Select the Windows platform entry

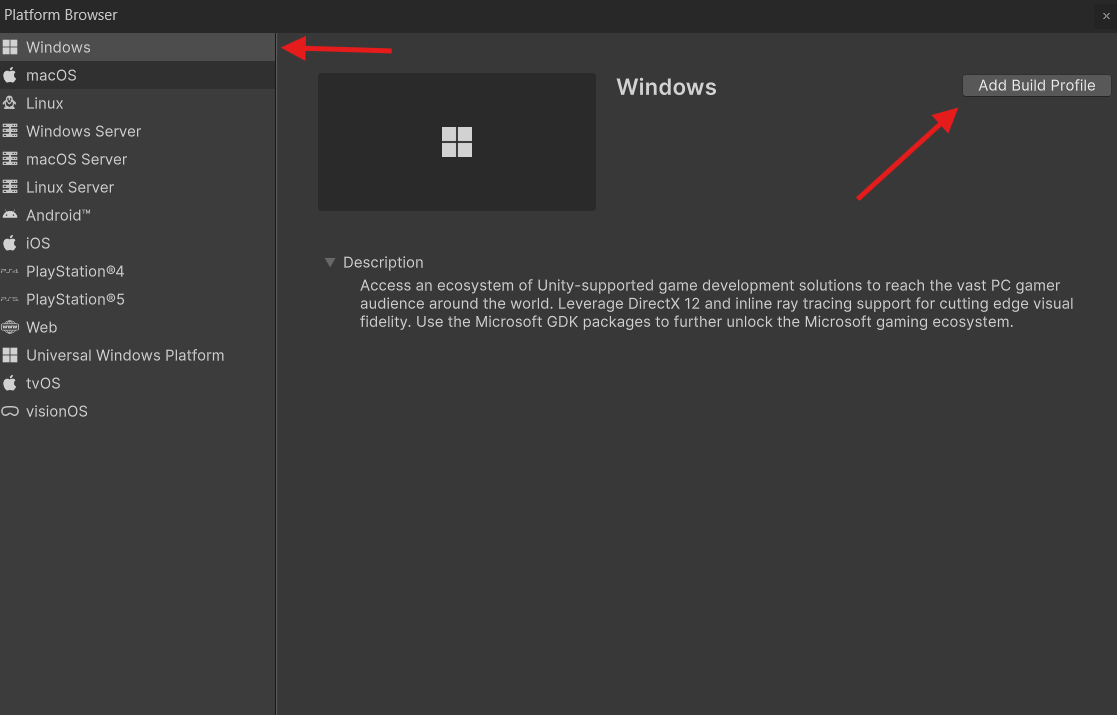137,47
